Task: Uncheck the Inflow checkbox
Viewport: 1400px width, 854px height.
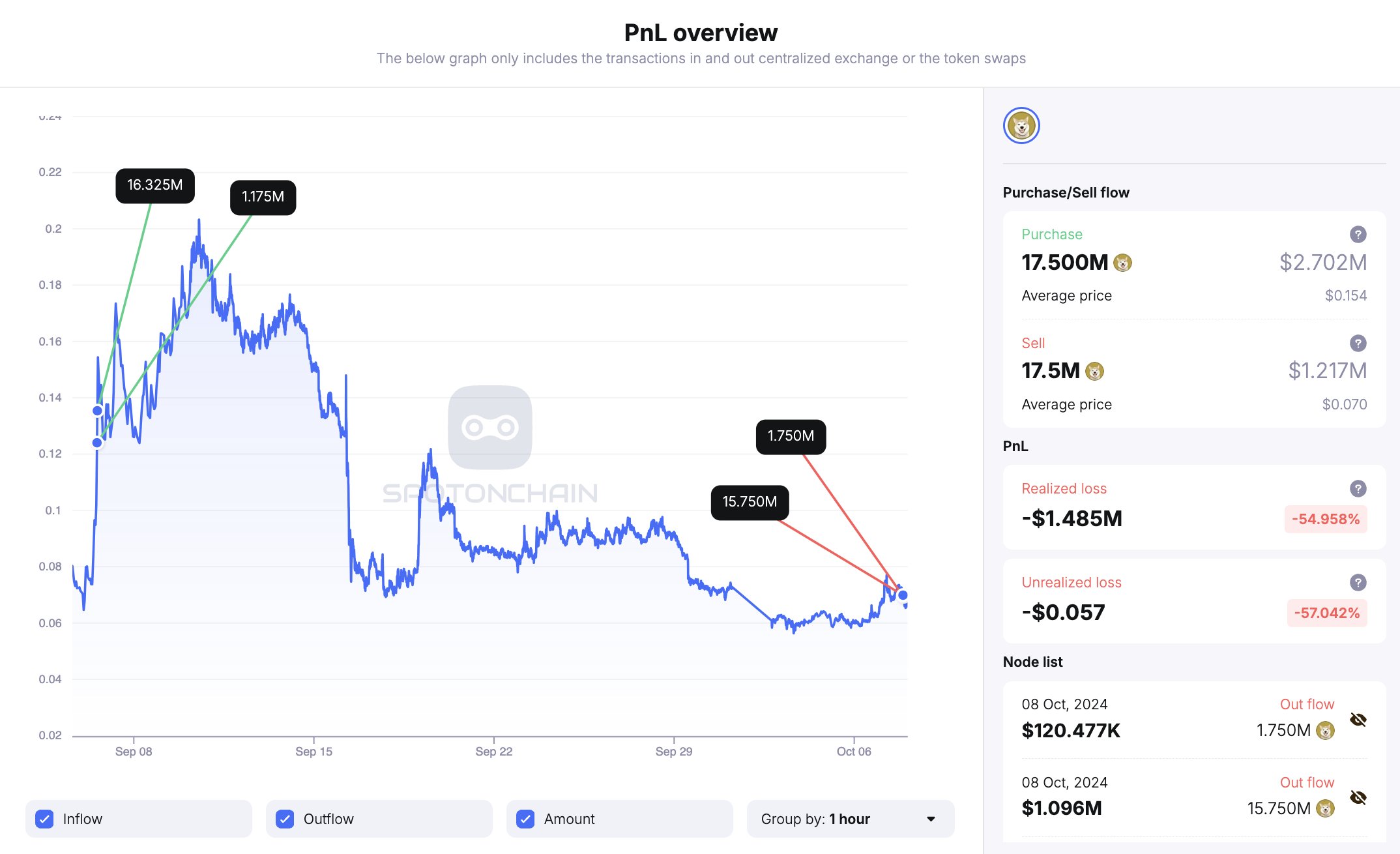Action: click(45, 819)
